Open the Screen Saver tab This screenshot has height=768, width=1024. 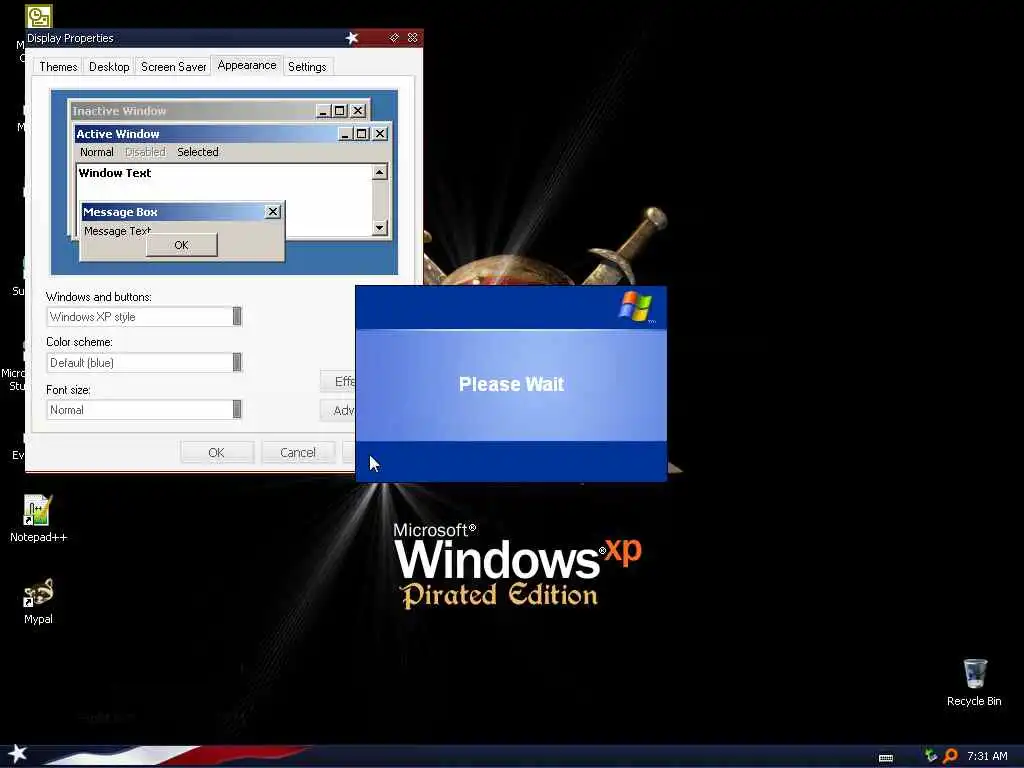(174, 67)
